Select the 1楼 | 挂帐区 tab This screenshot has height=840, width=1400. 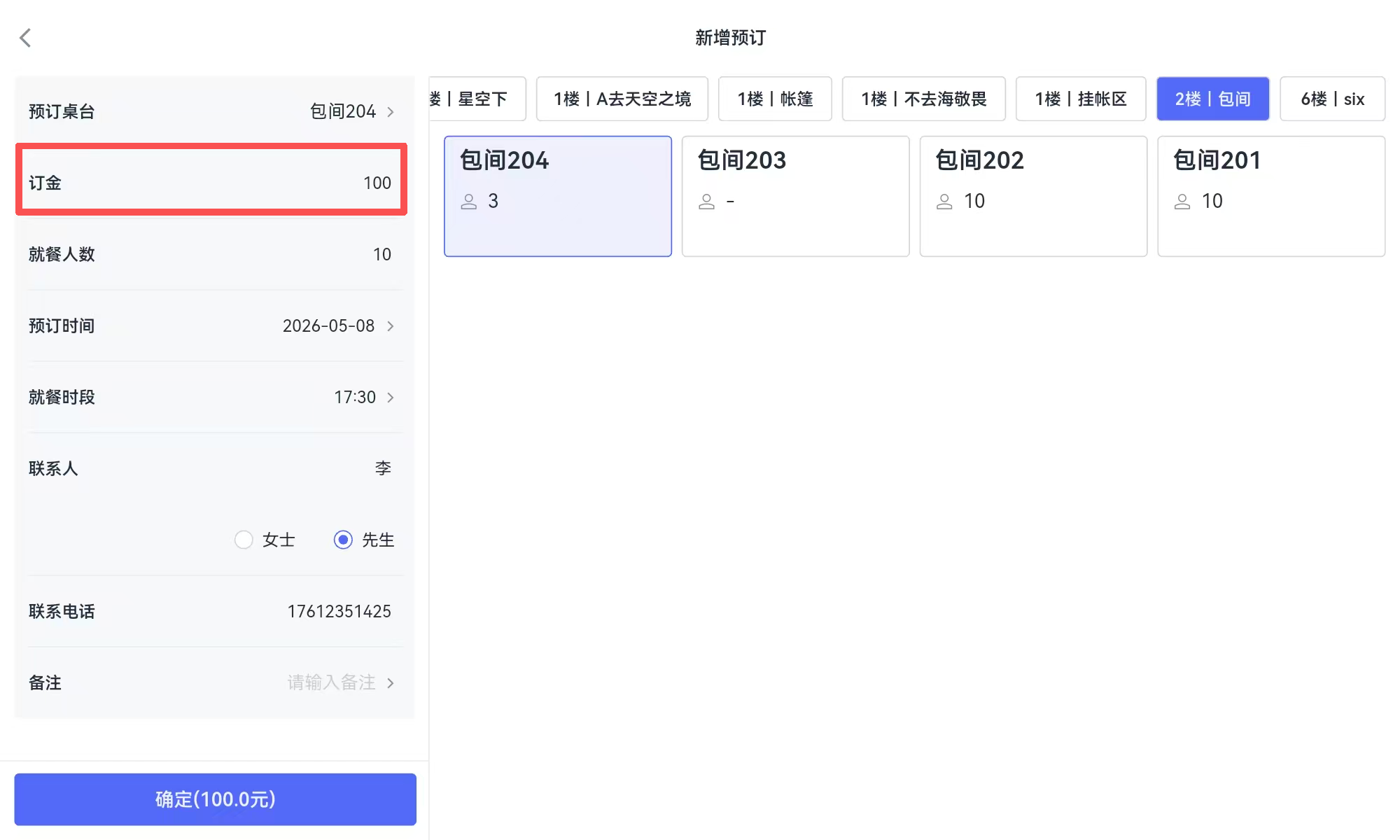click(x=1081, y=99)
